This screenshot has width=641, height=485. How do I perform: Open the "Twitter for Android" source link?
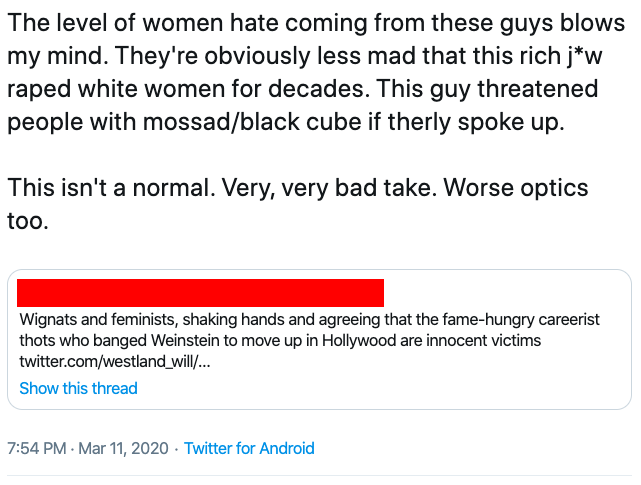coord(249,448)
